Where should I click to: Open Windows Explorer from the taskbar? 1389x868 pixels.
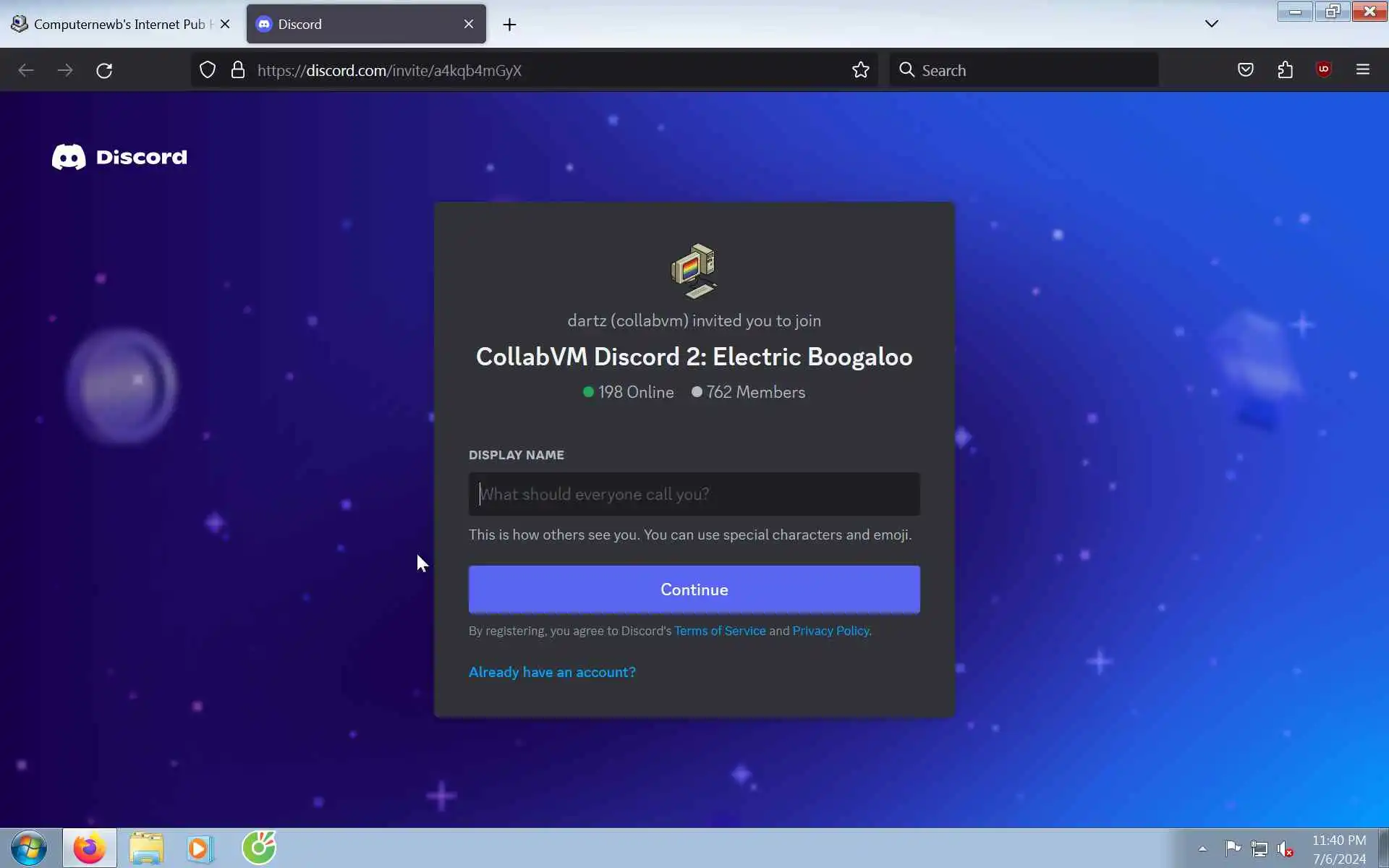click(146, 848)
